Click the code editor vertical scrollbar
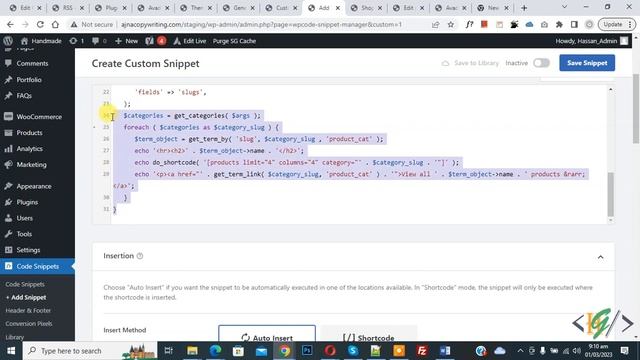Viewport: 640px width, 360px height. coord(611,194)
